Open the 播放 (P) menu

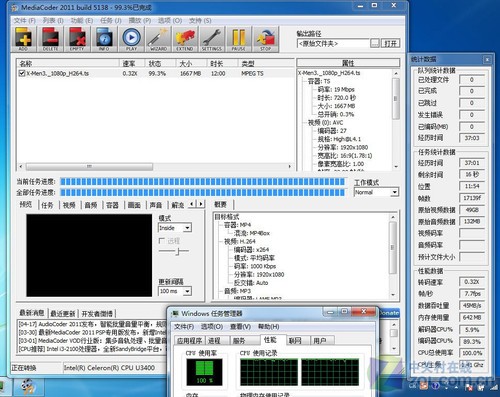[x=140, y=21]
